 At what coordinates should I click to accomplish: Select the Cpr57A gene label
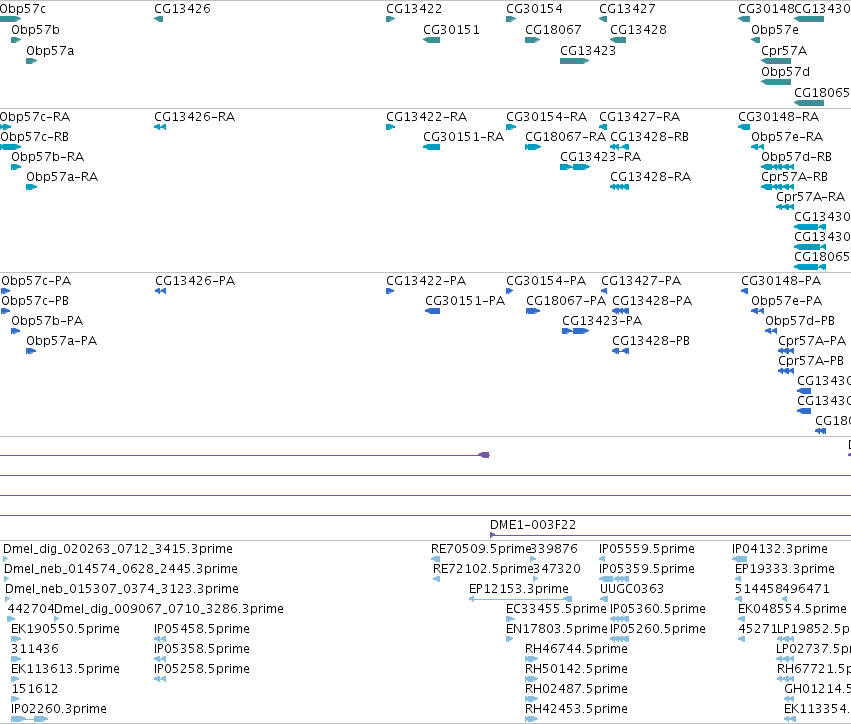784,51
